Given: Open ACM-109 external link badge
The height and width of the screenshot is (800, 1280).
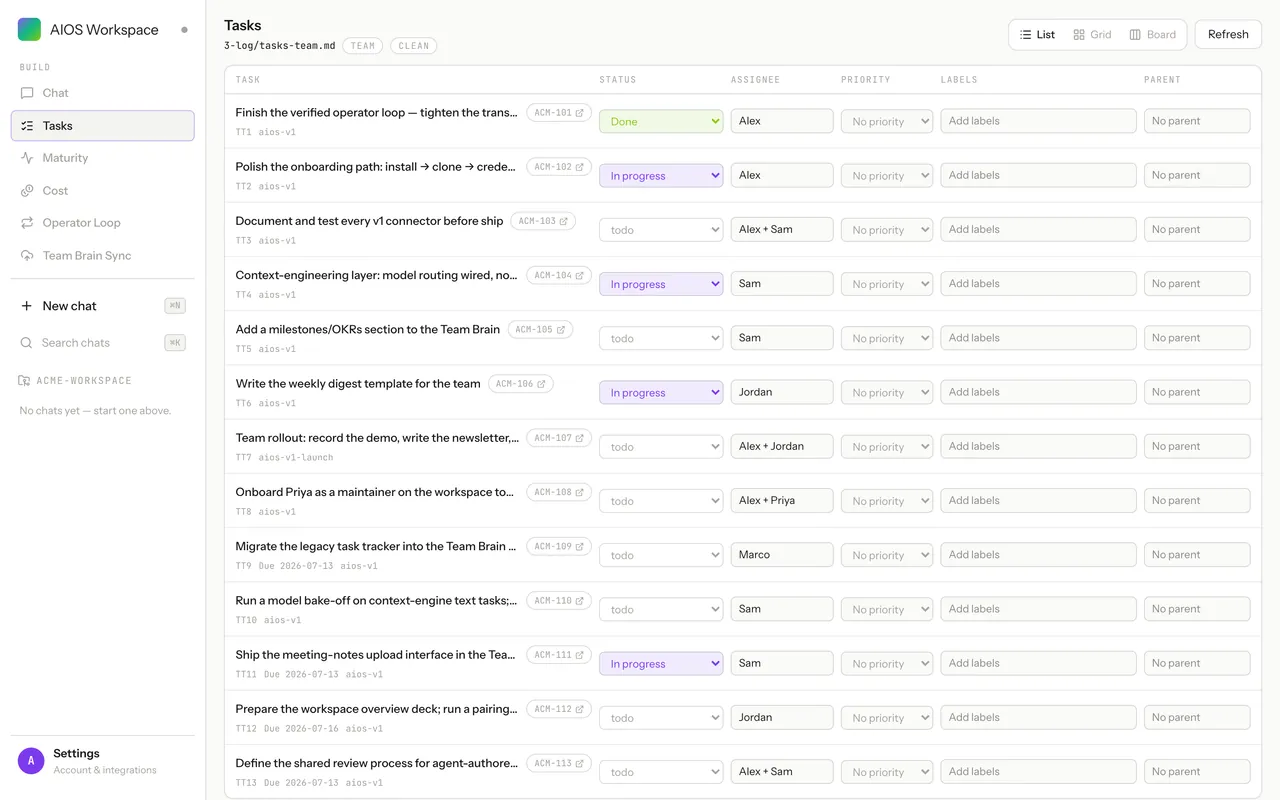Looking at the screenshot, I should click(x=559, y=546).
